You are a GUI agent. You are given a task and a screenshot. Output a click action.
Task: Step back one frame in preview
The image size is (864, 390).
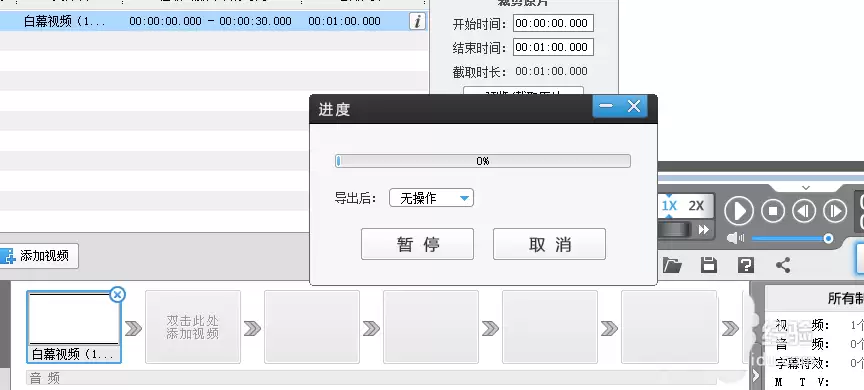point(803,211)
